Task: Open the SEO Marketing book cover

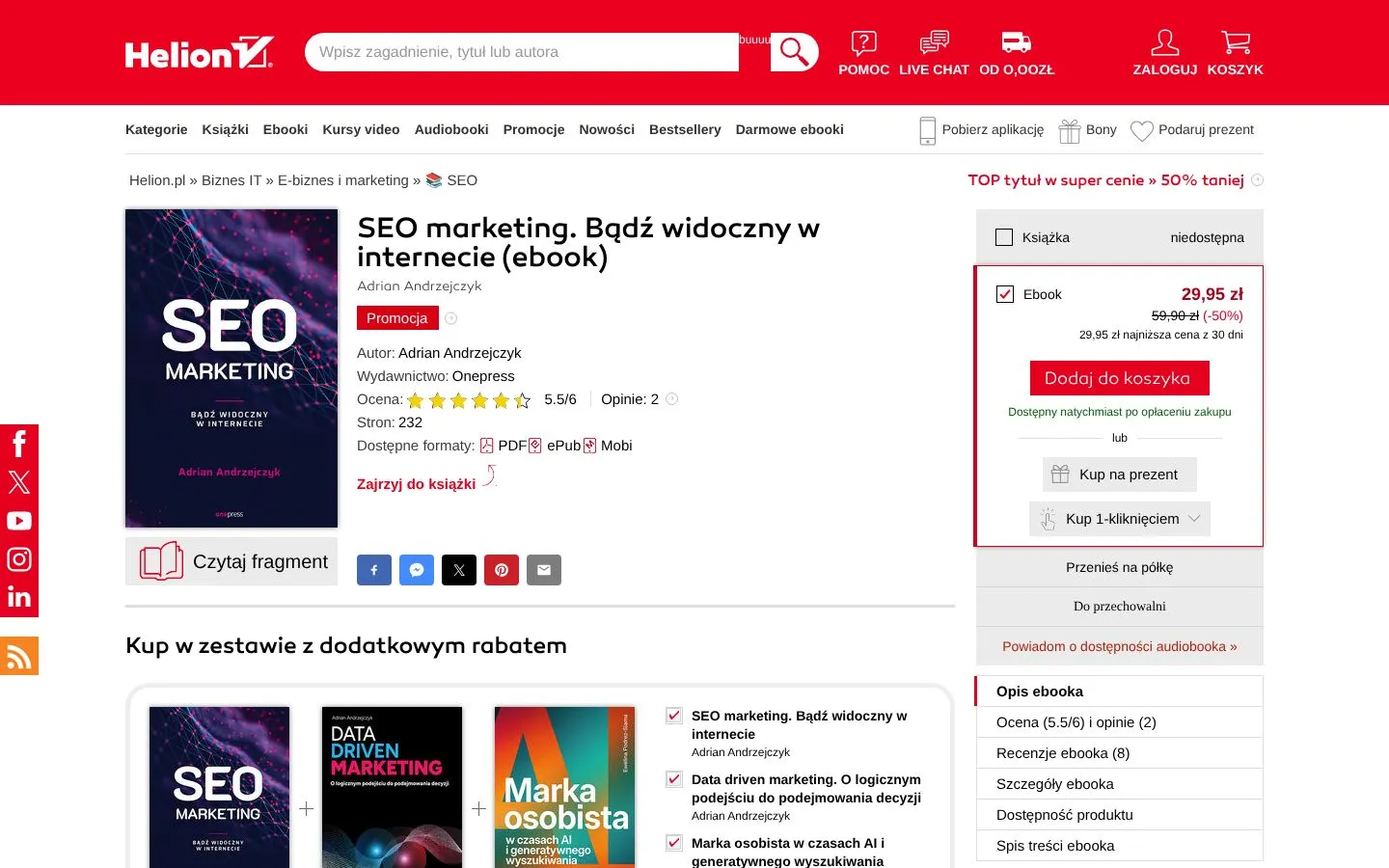Action: tap(231, 368)
